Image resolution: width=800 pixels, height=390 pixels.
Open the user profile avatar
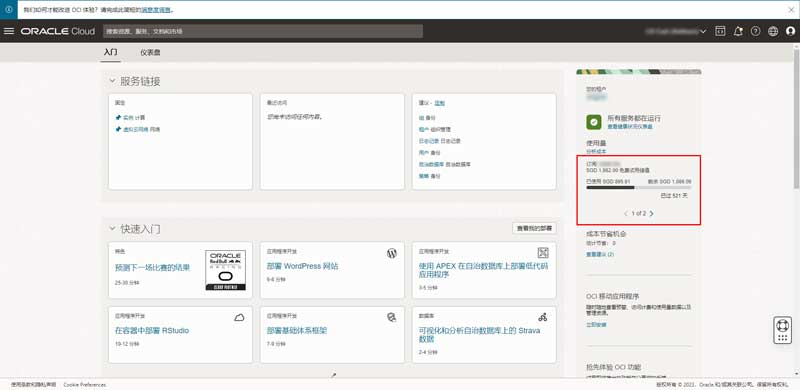coord(790,31)
